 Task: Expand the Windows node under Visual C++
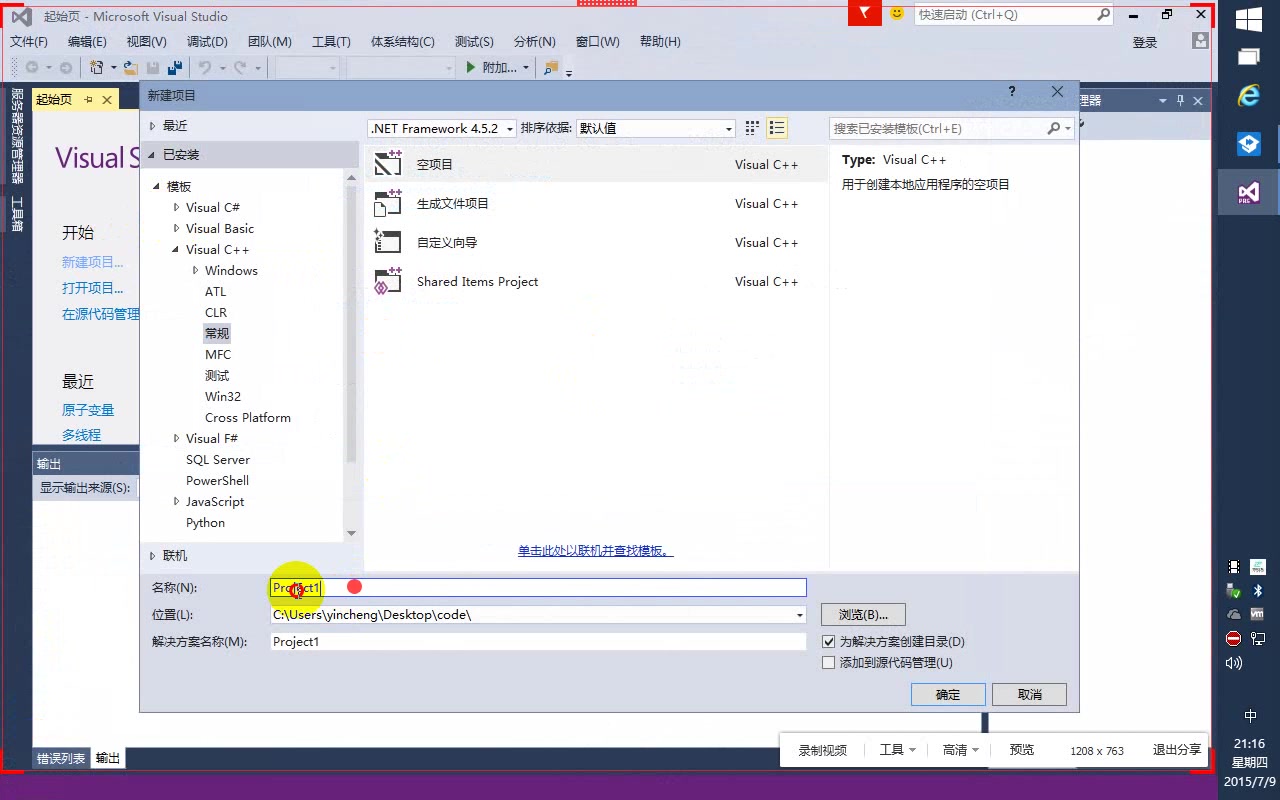tap(195, 270)
